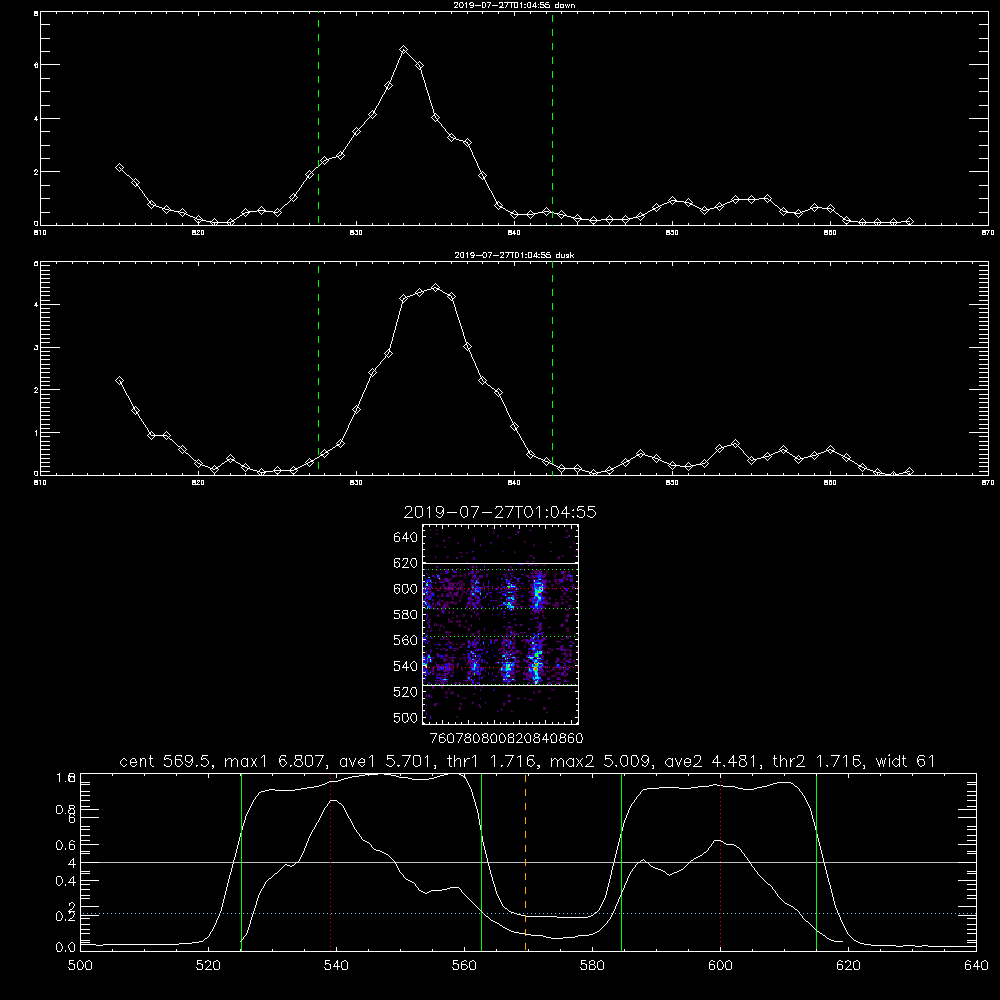
Task: Click x-axis label 840 under dusk plot
Action: 514,483
